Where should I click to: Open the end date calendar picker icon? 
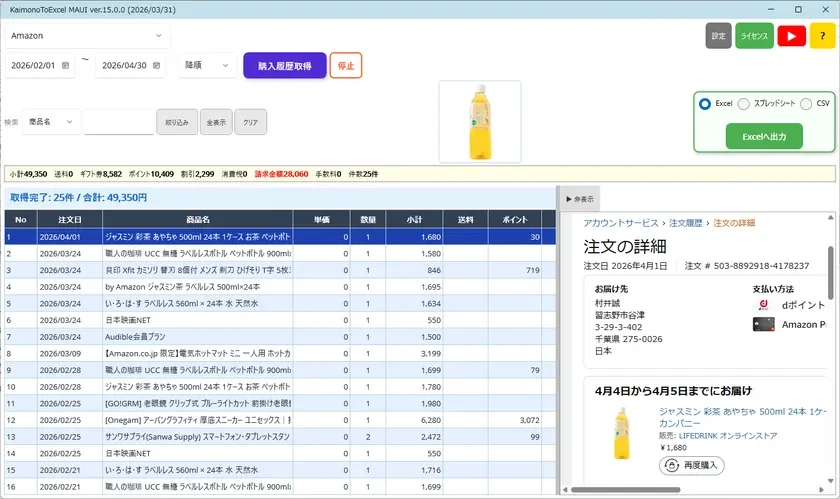point(157,65)
